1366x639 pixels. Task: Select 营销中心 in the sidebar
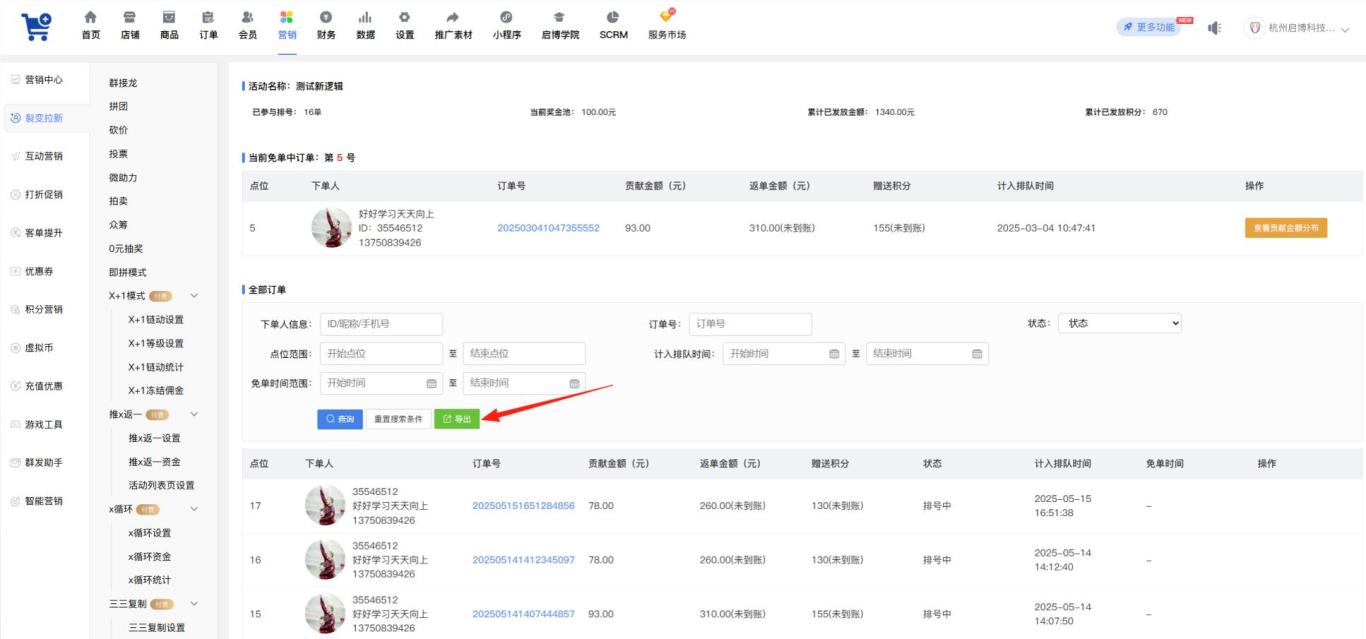coord(44,80)
